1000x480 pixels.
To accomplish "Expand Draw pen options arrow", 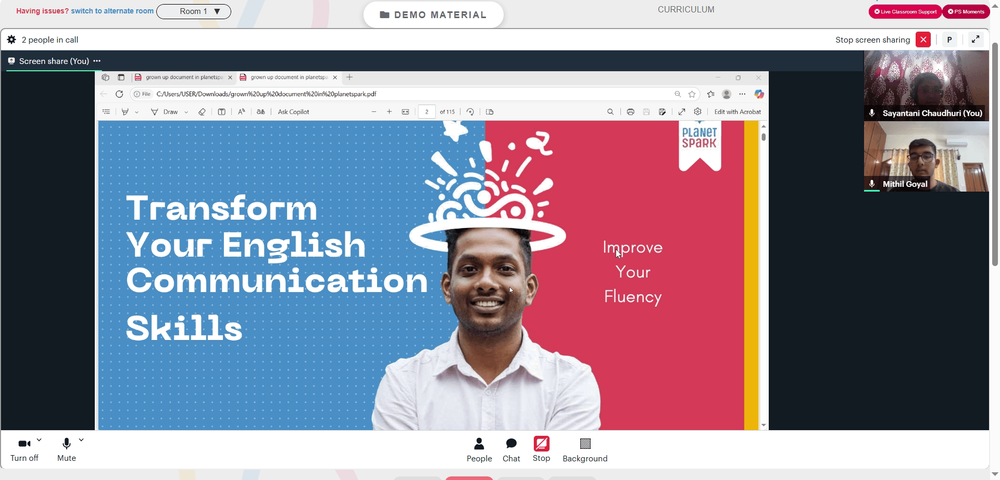I will click(x=186, y=112).
